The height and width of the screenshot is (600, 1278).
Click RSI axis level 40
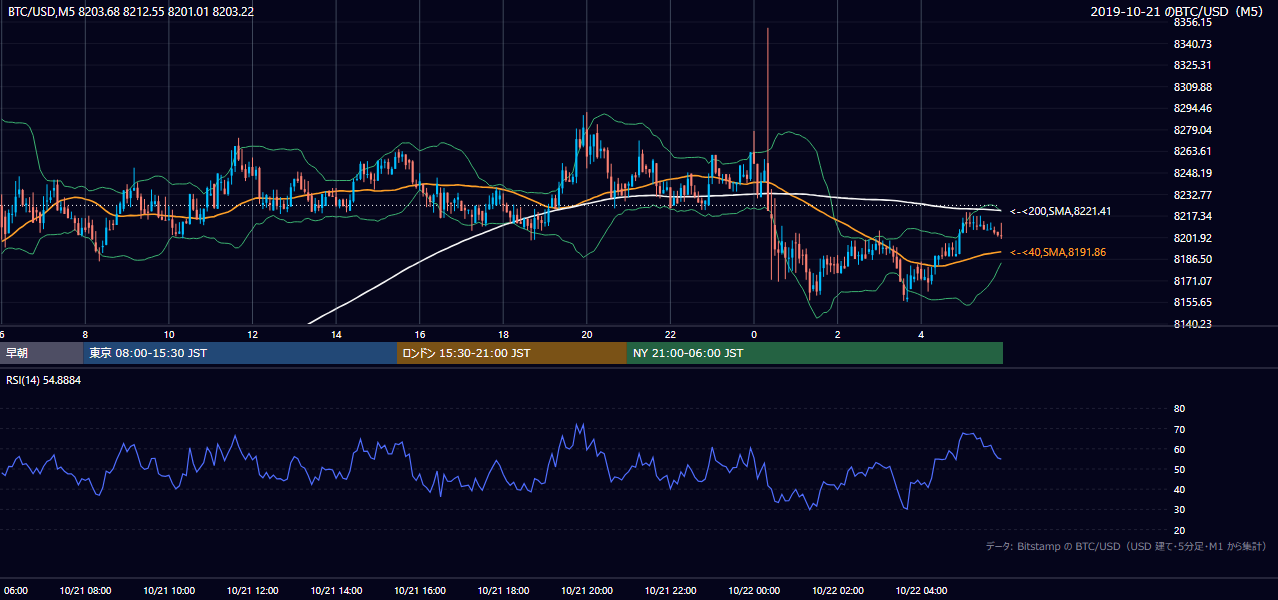pos(1179,489)
